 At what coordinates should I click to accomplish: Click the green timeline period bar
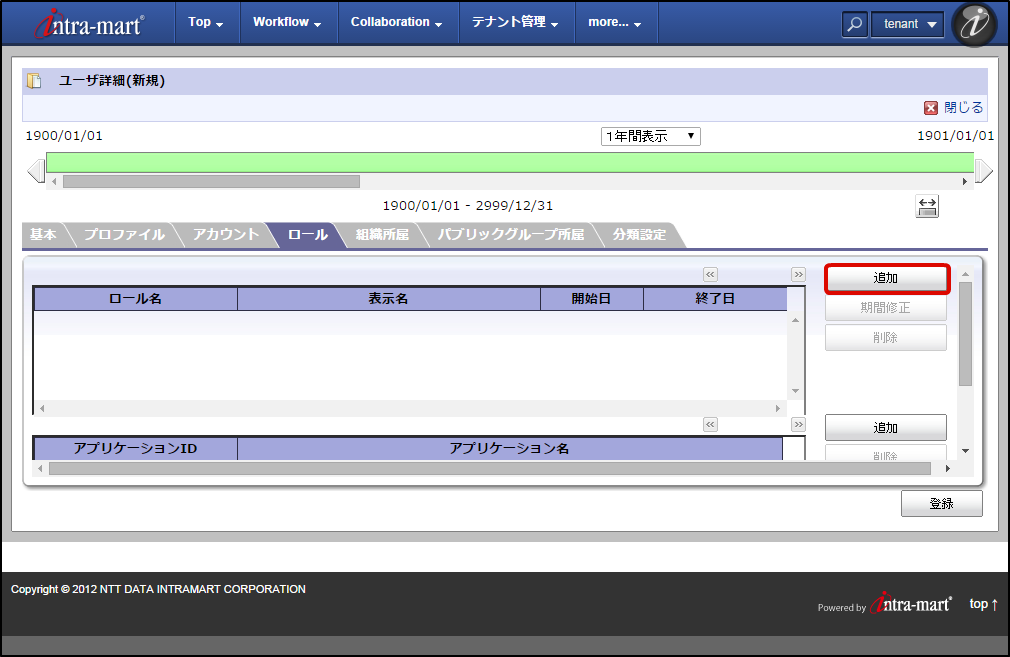510,162
